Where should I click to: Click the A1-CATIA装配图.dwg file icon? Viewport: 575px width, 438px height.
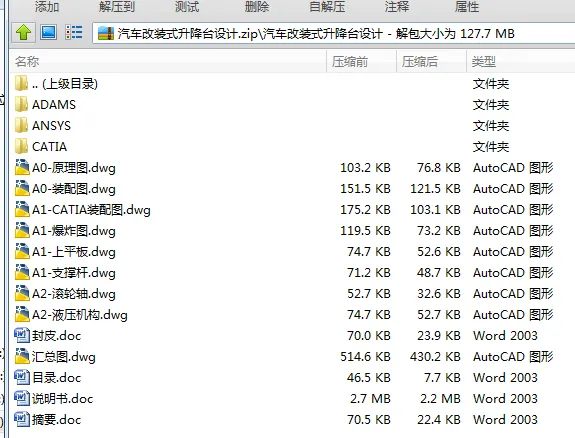pyautogui.click(x=22, y=209)
